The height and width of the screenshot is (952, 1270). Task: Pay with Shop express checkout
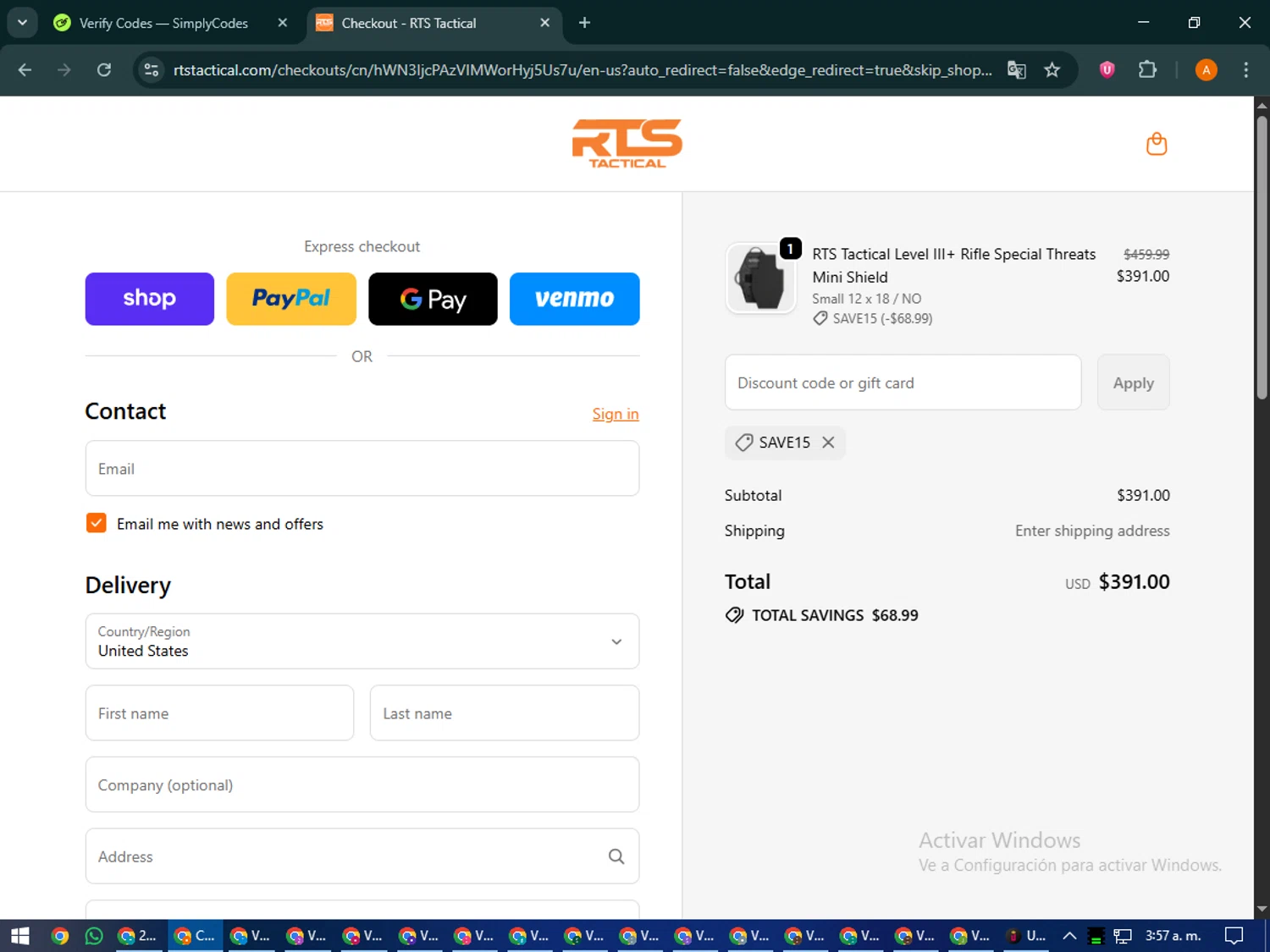[x=150, y=299]
